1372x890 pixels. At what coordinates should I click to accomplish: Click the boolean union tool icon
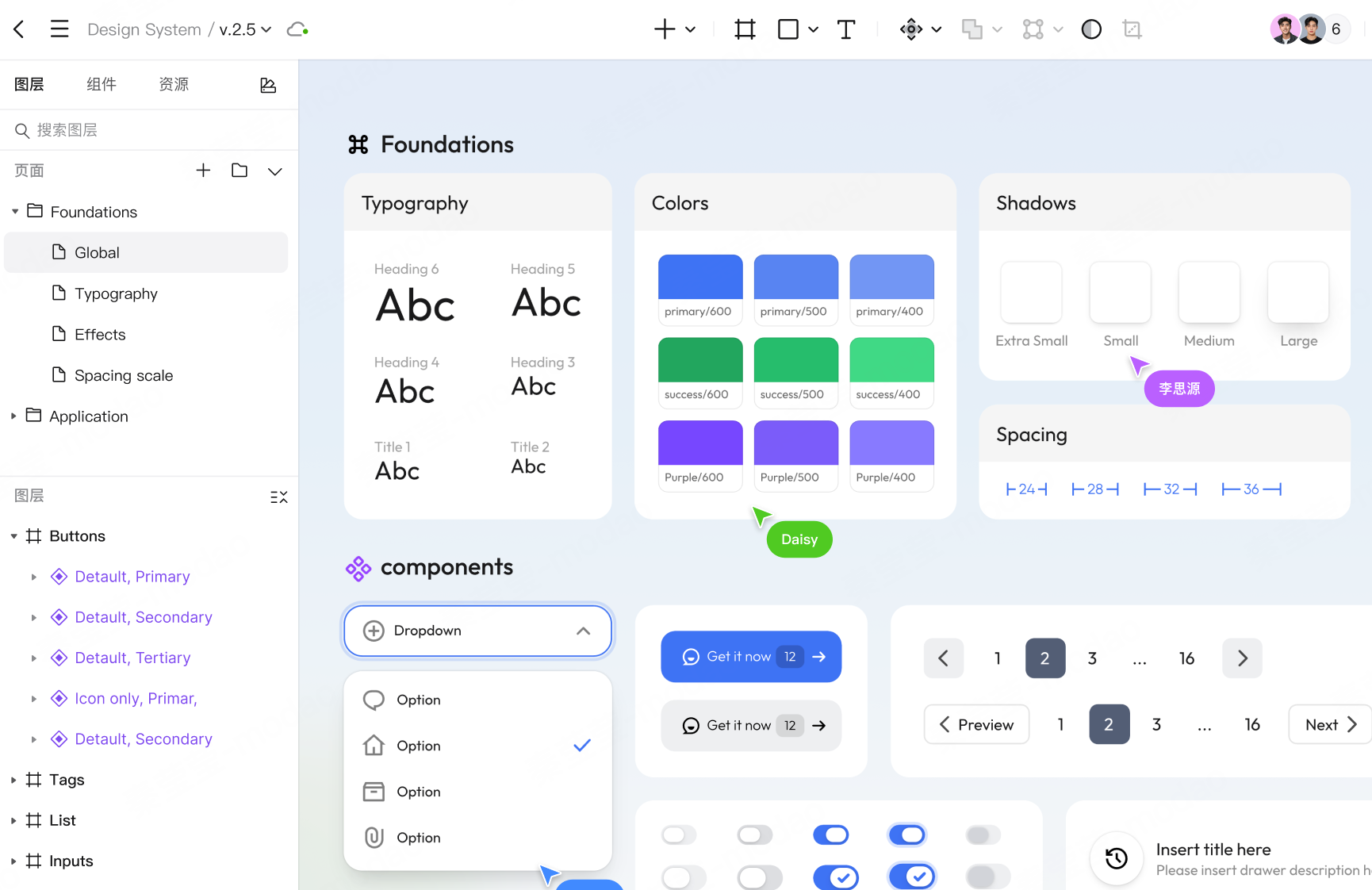[972, 29]
